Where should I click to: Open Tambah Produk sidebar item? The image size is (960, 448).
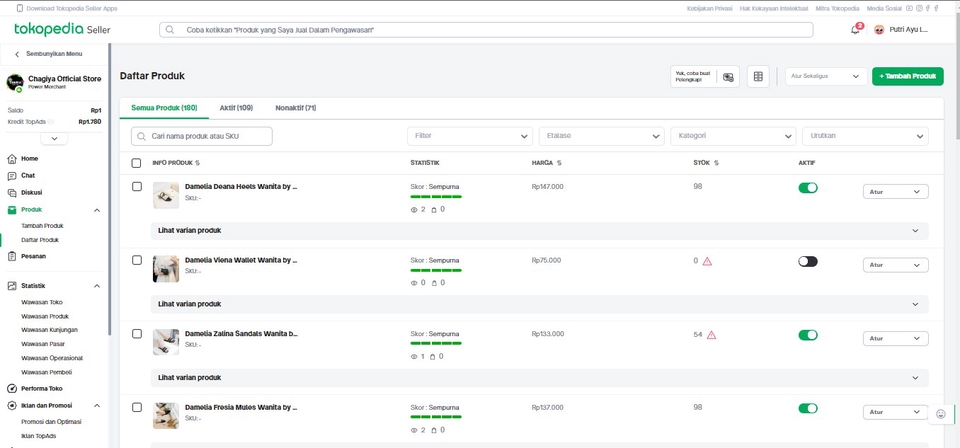click(x=42, y=226)
